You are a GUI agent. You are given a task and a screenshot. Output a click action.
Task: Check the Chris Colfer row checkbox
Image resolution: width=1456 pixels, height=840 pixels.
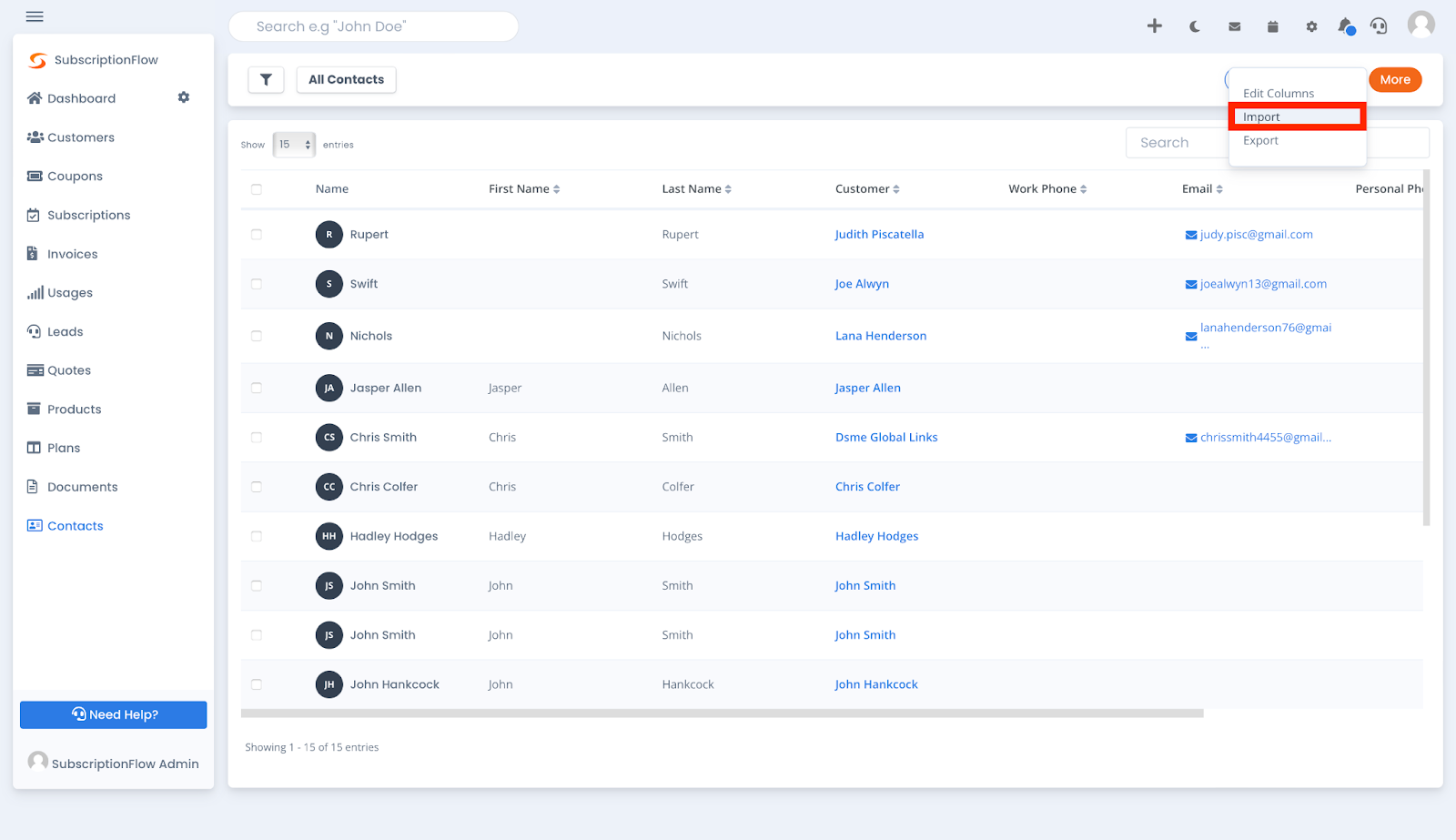[257, 487]
